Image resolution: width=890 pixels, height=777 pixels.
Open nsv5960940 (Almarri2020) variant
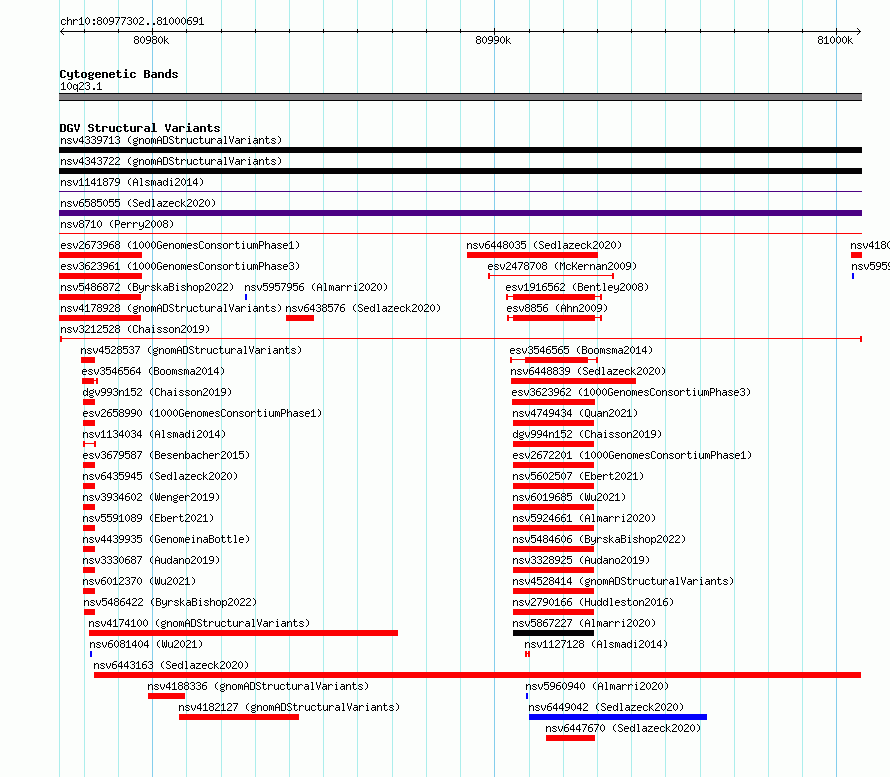(597, 686)
